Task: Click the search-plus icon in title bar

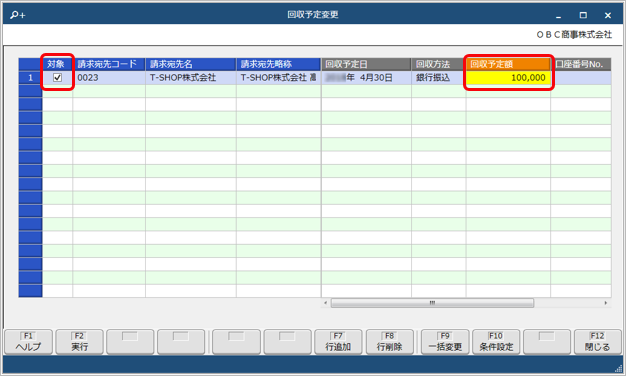Action: click(18, 15)
